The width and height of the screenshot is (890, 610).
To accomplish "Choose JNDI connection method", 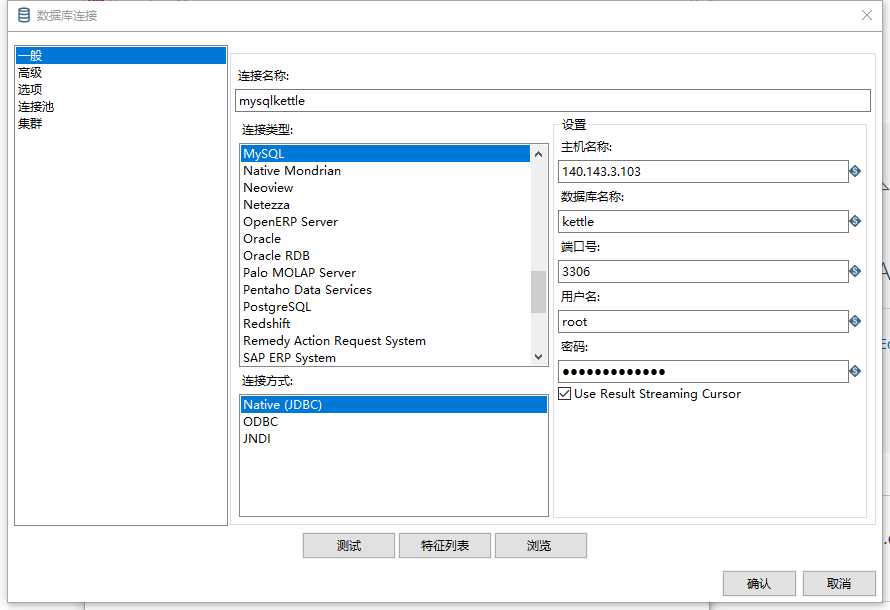I will 258,438.
